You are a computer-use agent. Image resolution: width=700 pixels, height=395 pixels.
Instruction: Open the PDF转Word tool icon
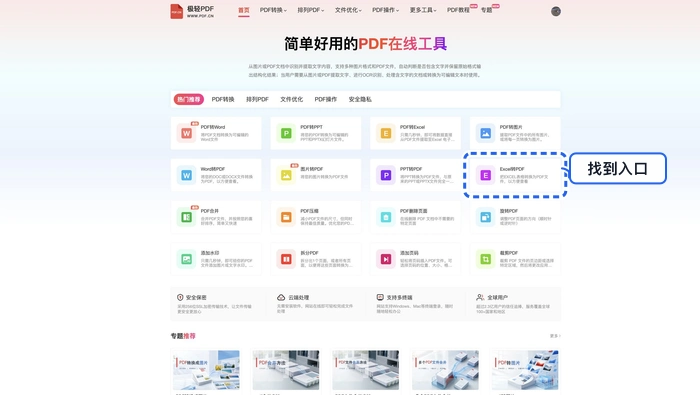(x=187, y=133)
